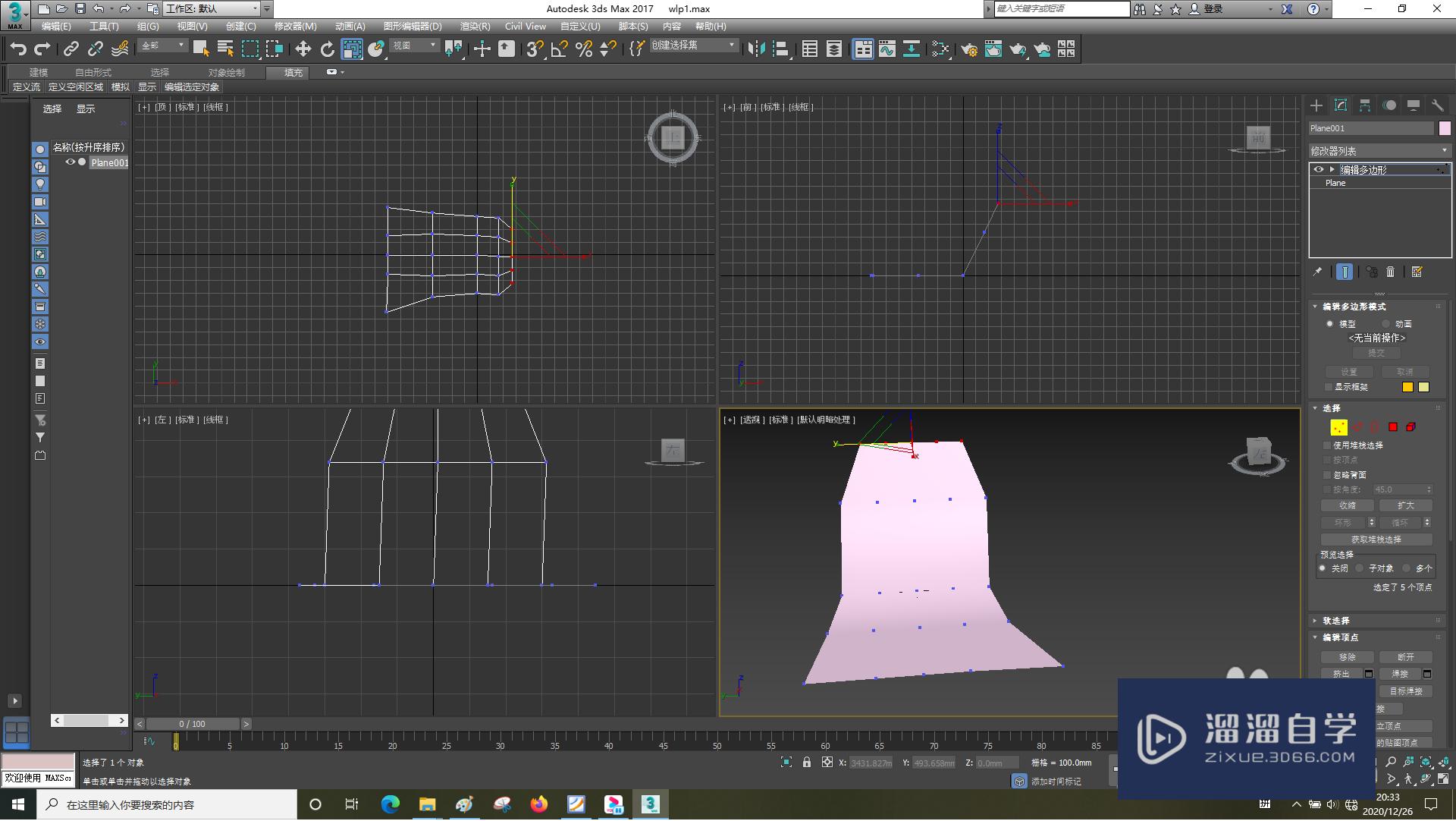This screenshot has height=821, width=1456.
Task: Click the Undo arrow in main toolbar
Action: pyautogui.click(x=18, y=49)
